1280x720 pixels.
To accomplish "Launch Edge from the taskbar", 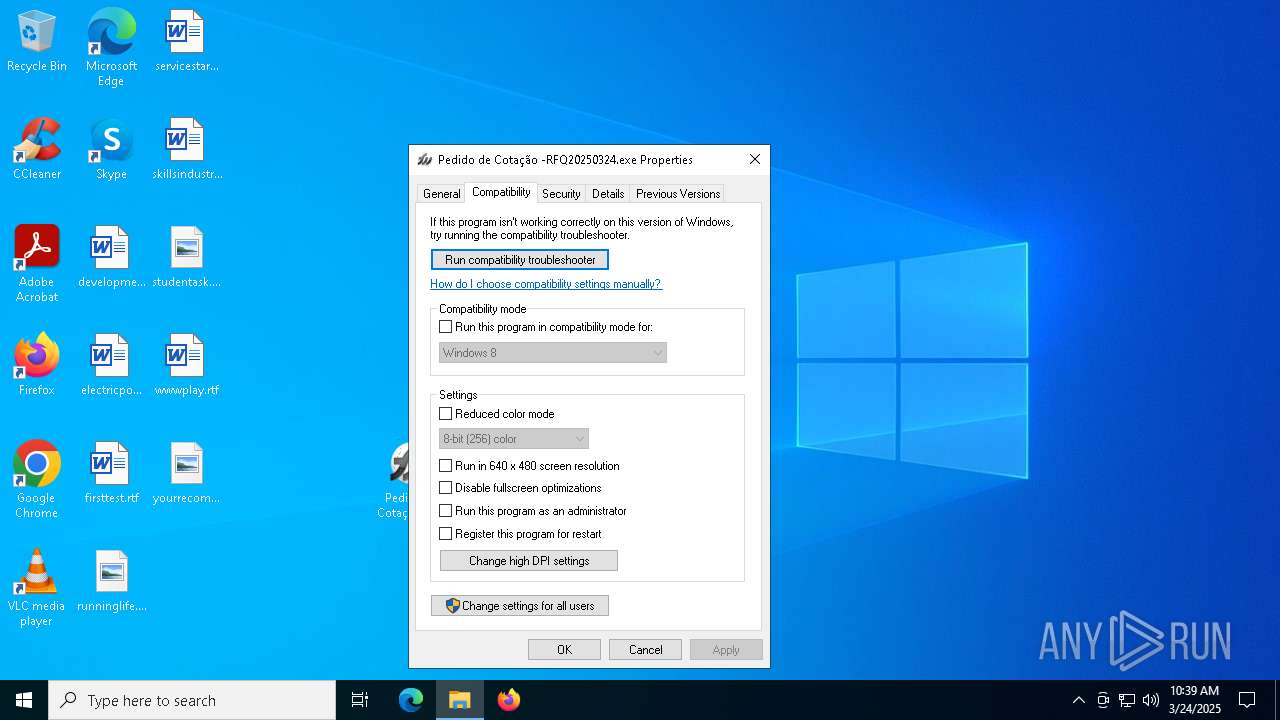I will pos(411,700).
